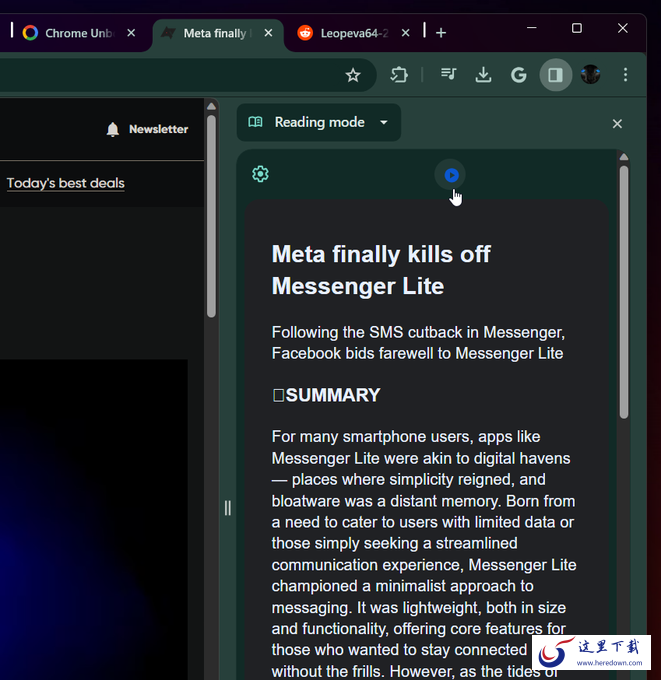Switch to the Chrome Unboxed tab
Image resolution: width=661 pixels, height=680 pixels.
click(78, 33)
